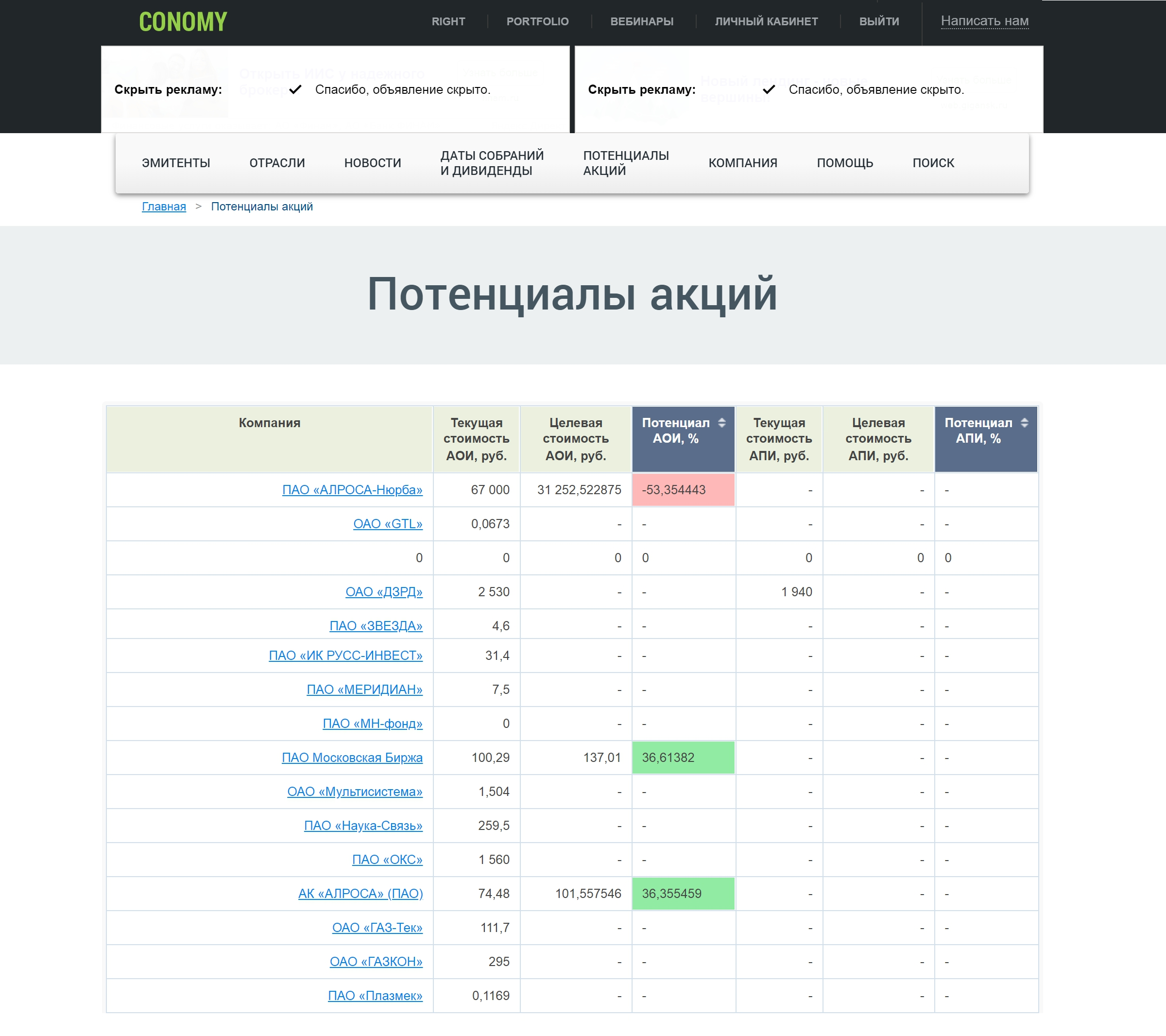Open the ОТРАСЛИ tab
1166x1036 pixels.
277,163
